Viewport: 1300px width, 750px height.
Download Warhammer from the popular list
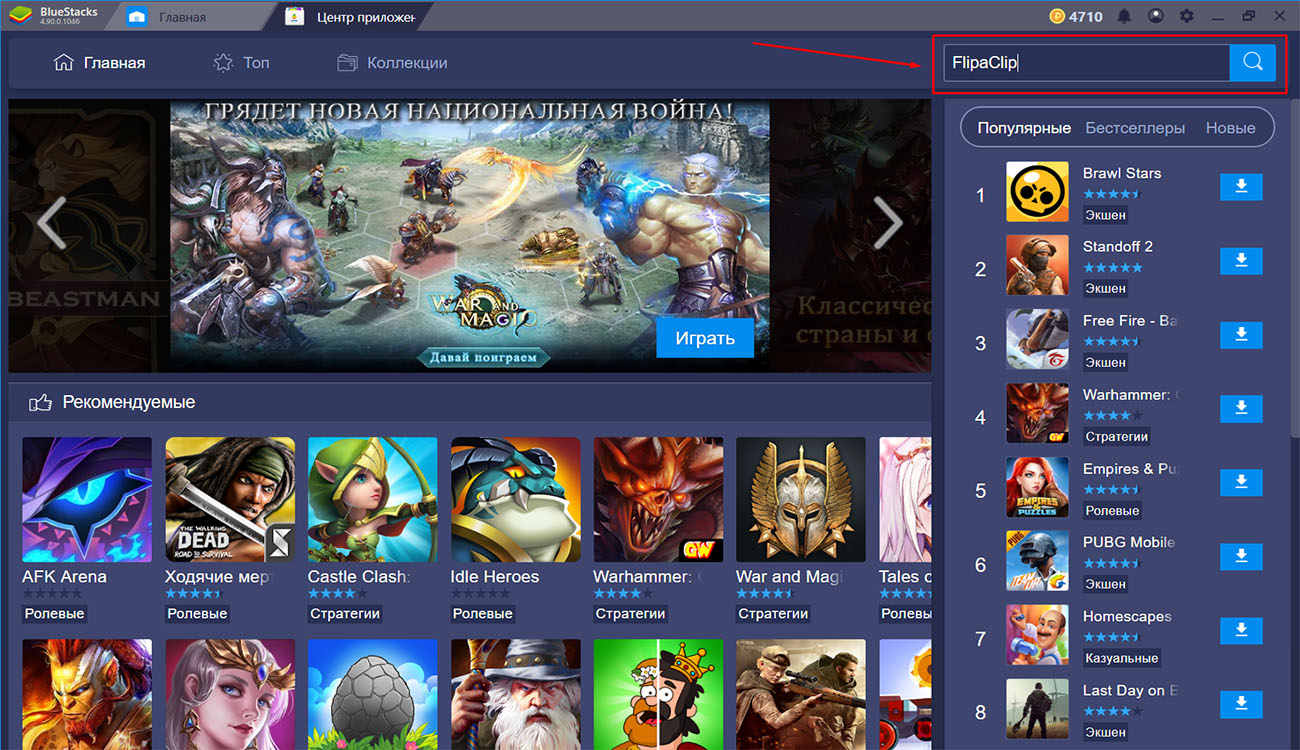1241,409
